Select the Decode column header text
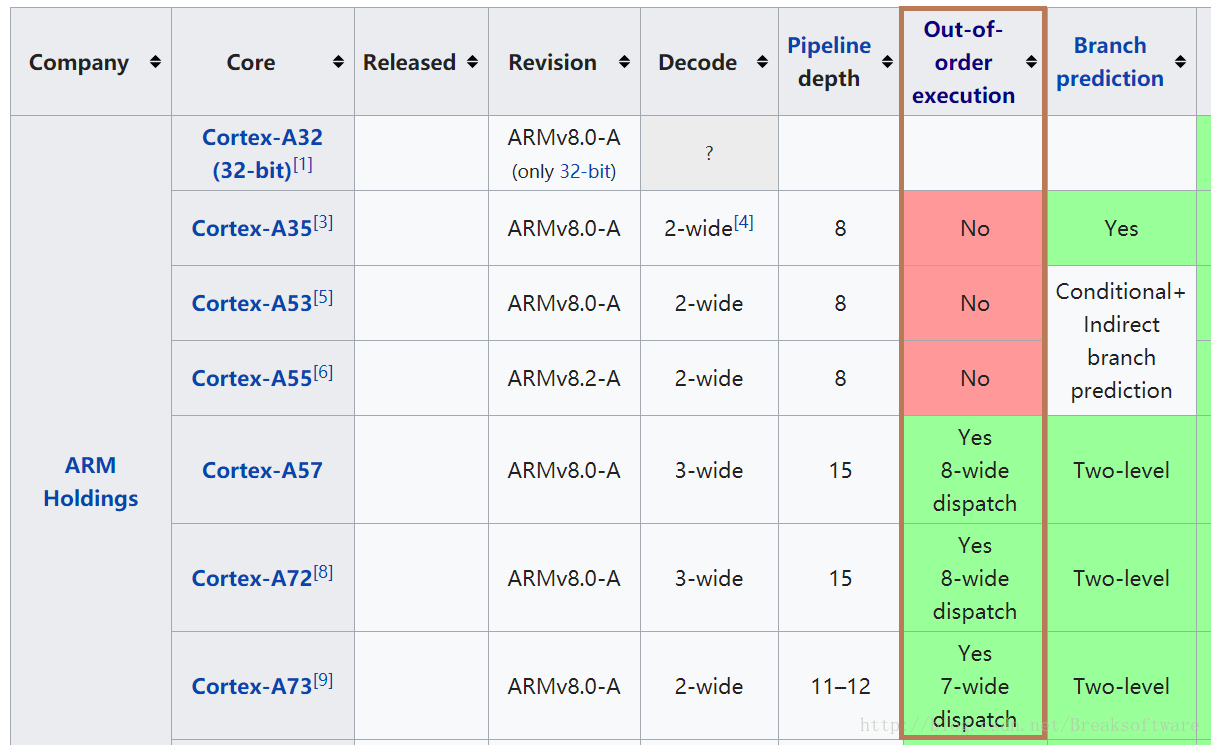 (697, 62)
